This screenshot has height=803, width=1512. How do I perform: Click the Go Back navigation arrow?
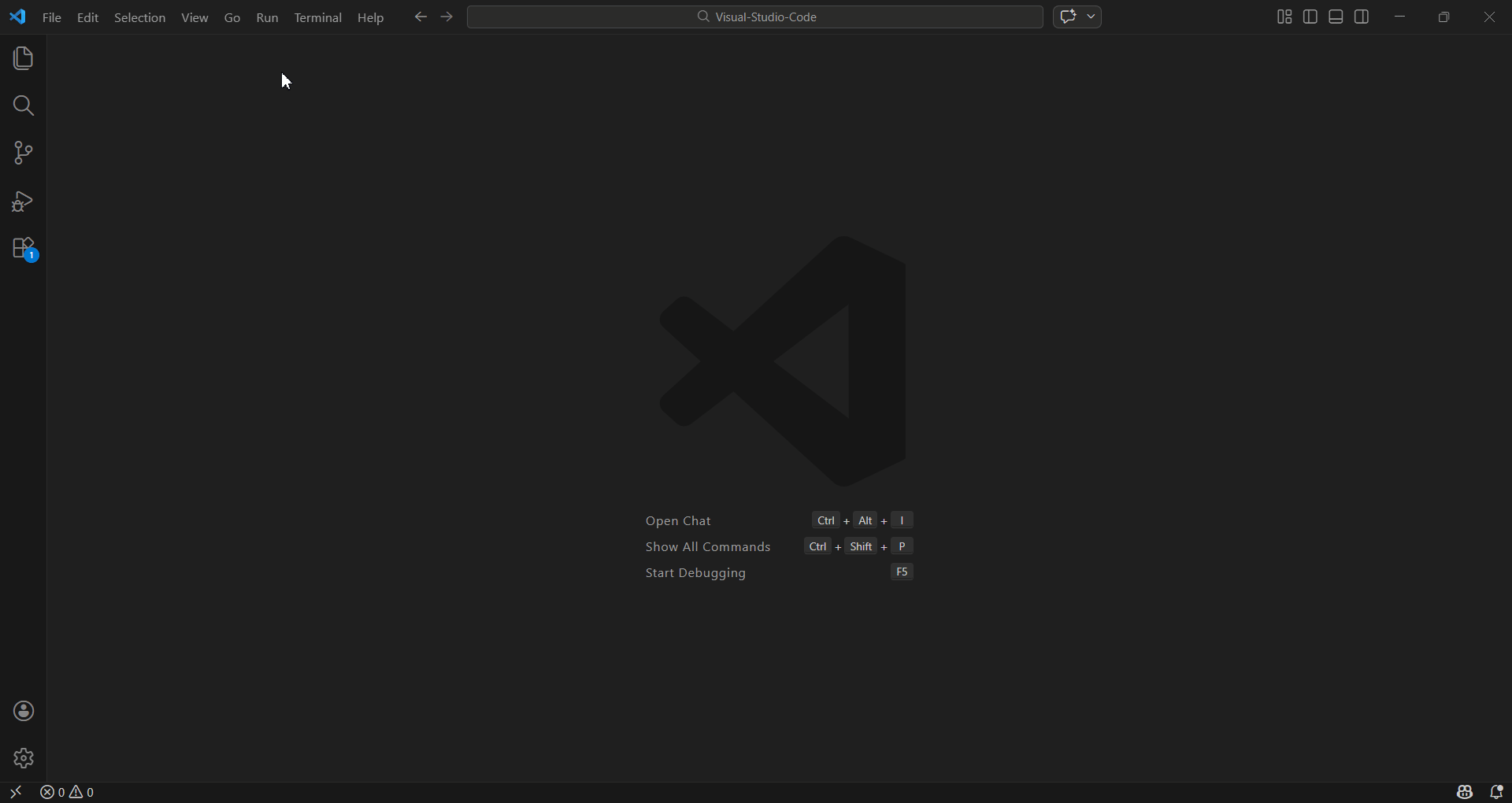tap(421, 17)
